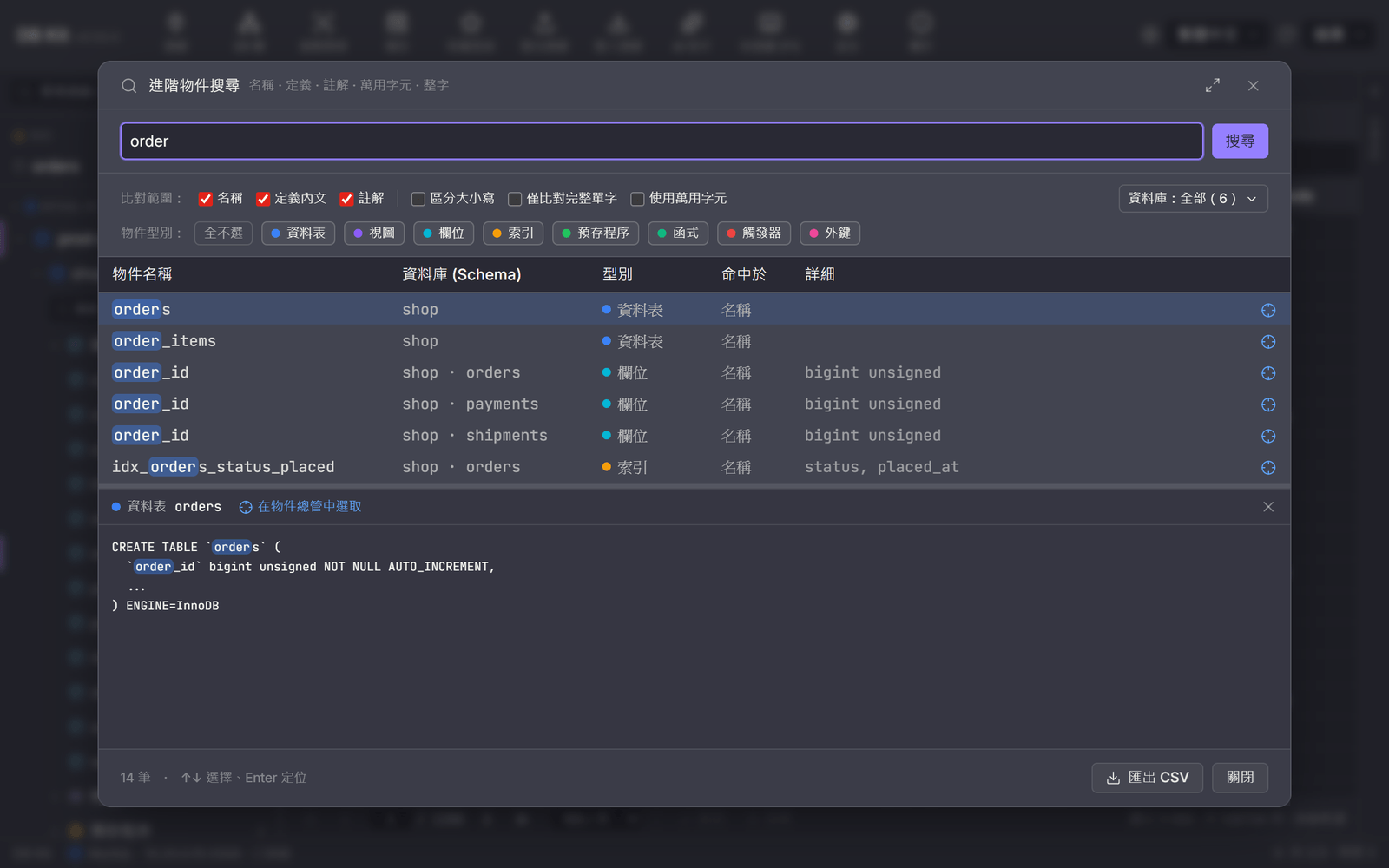Click the 關閉 button at dialog bottom
1389x868 pixels.
[x=1240, y=778]
